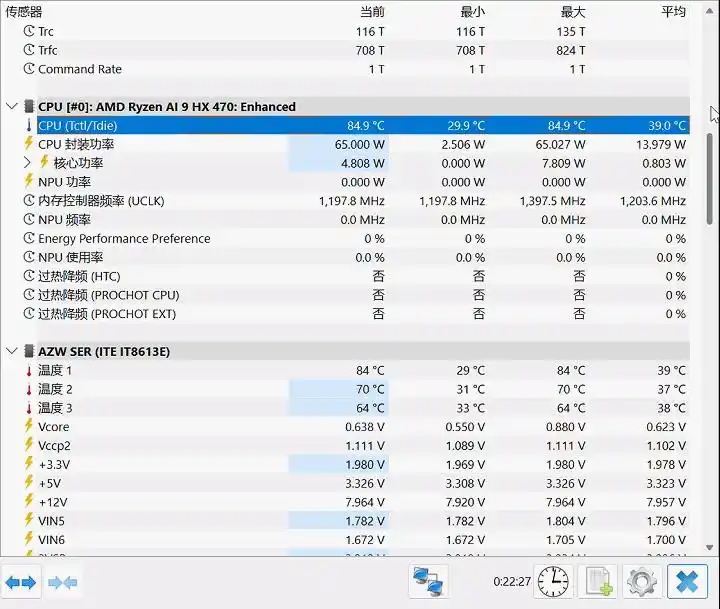Select the 过热降频 (PROCHOT CPU) row
The image size is (720, 609).
tap(363, 295)
